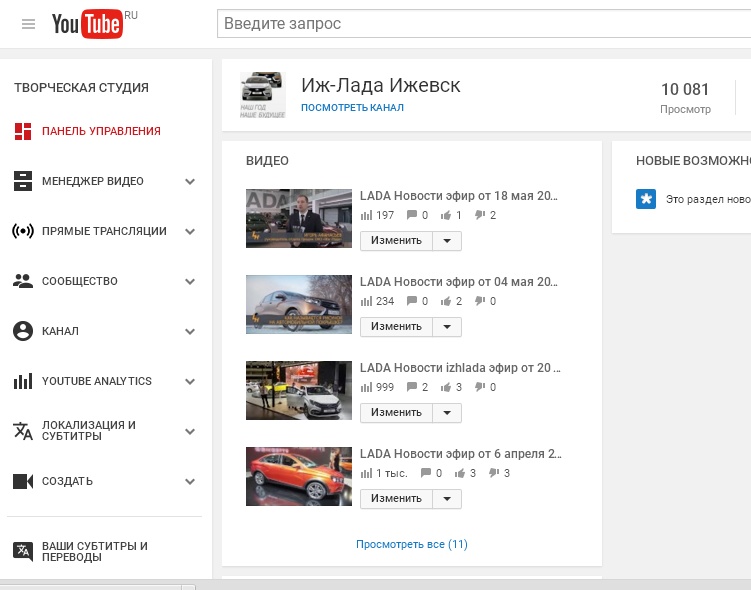Expand Менеджер видео section chevron
The width and height of the screenshot is (751, 590).
coord(190,182)
